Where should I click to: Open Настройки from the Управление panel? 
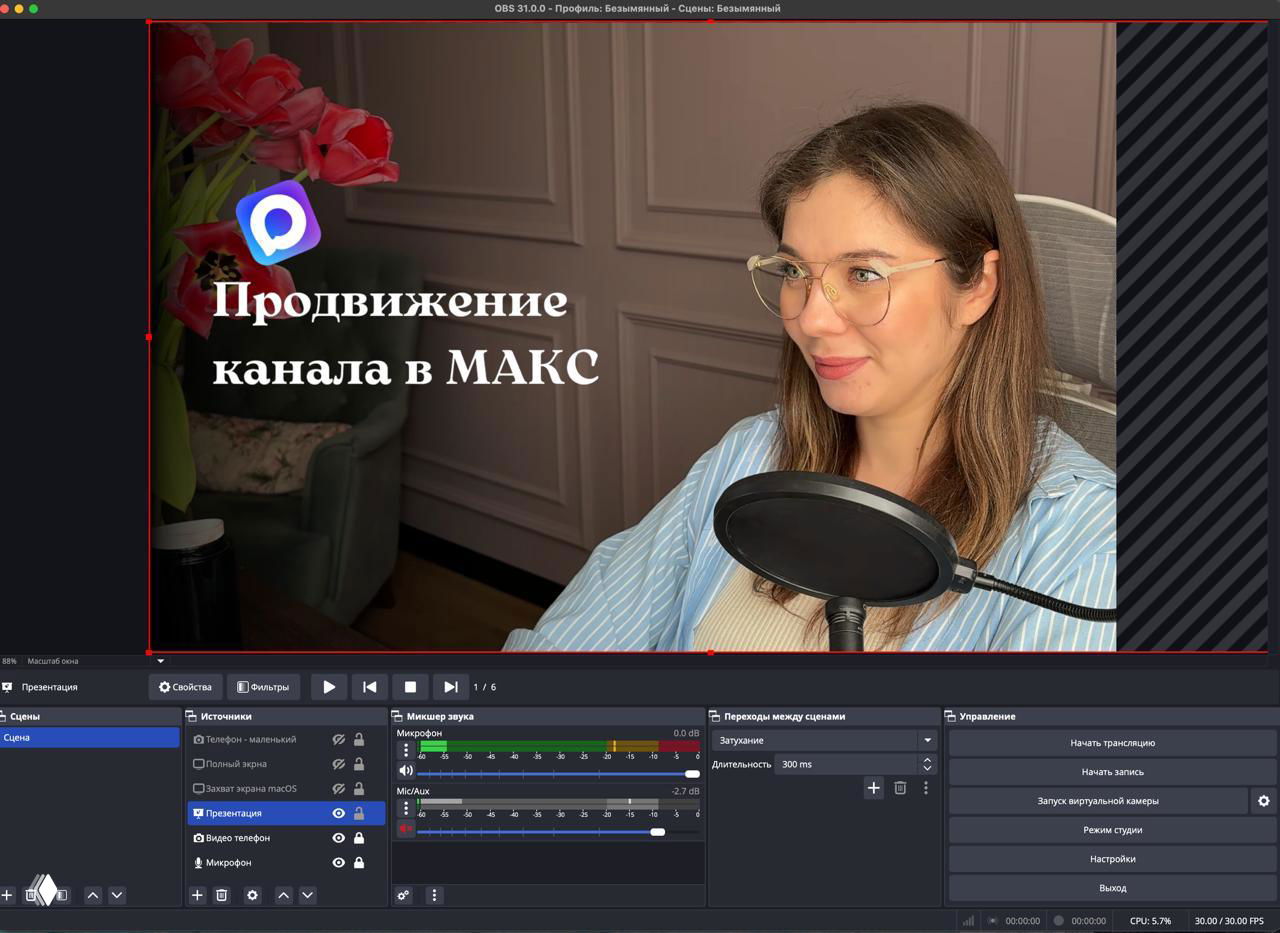[x=1112, y=858]
